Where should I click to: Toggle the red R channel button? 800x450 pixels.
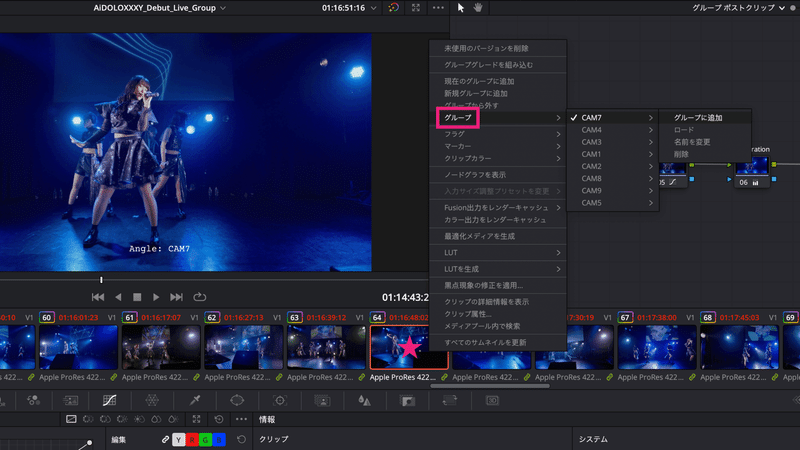point(192,439)
